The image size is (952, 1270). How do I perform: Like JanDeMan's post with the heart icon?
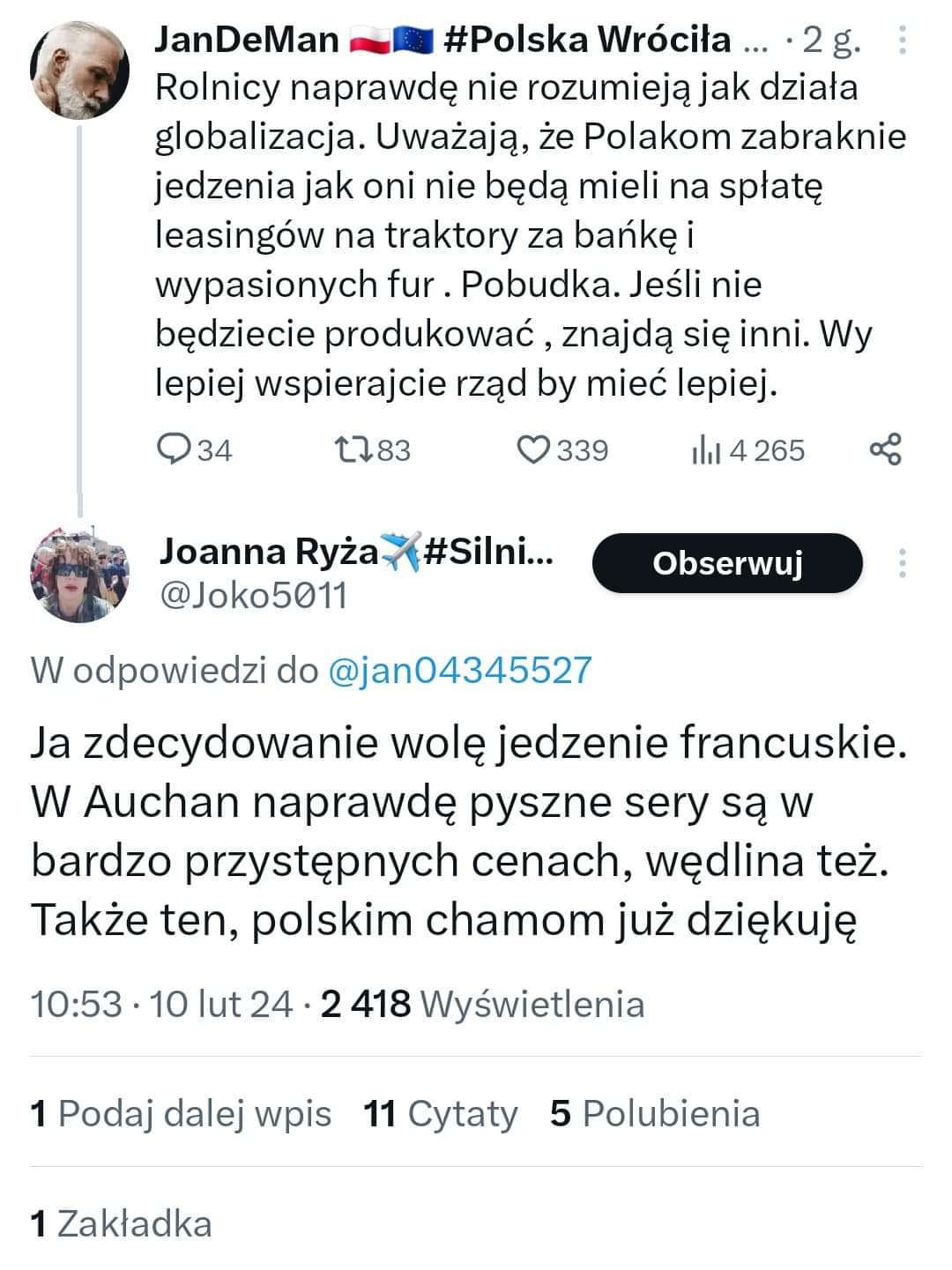[532, 449]
